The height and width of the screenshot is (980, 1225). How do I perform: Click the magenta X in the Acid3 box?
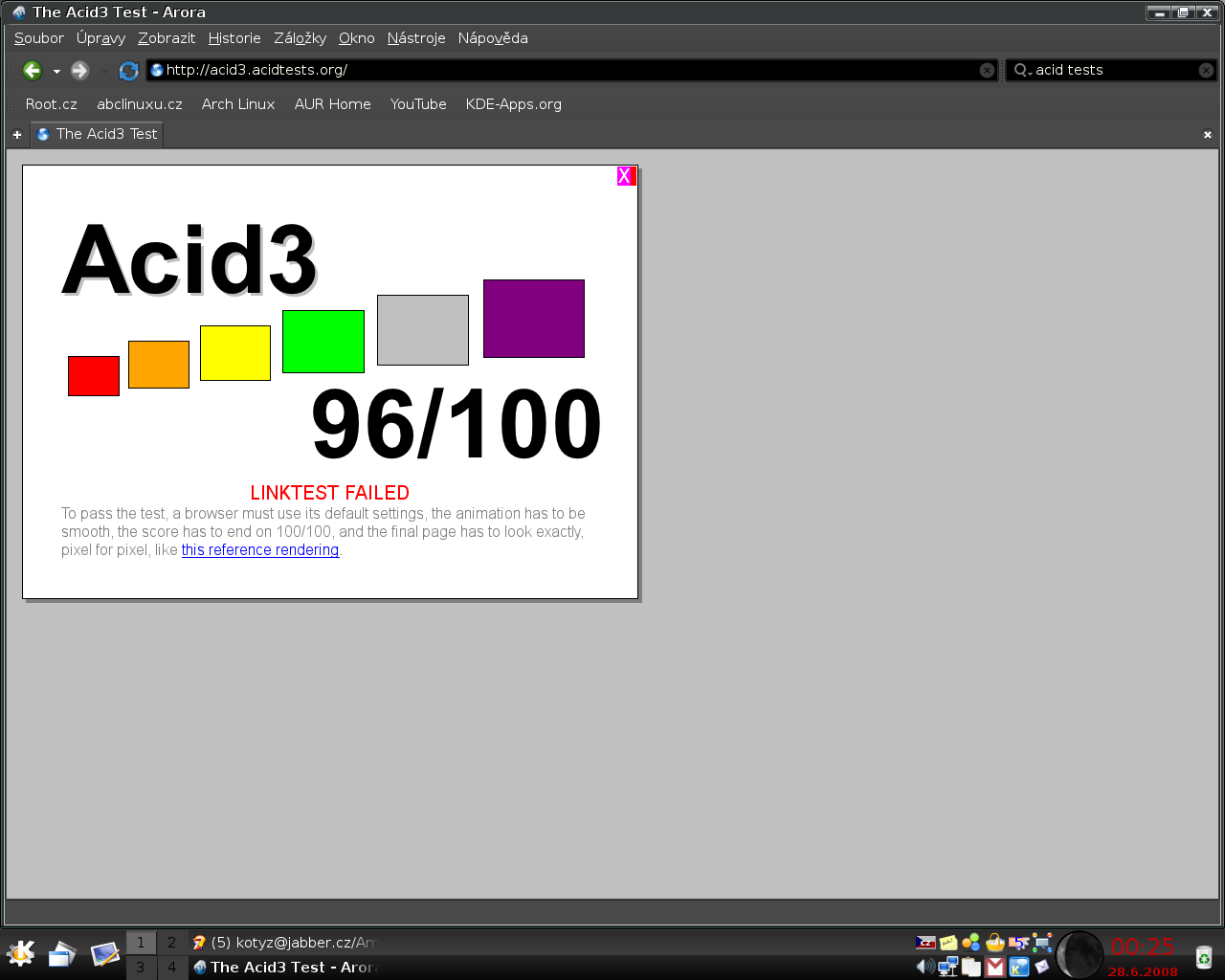626,176
